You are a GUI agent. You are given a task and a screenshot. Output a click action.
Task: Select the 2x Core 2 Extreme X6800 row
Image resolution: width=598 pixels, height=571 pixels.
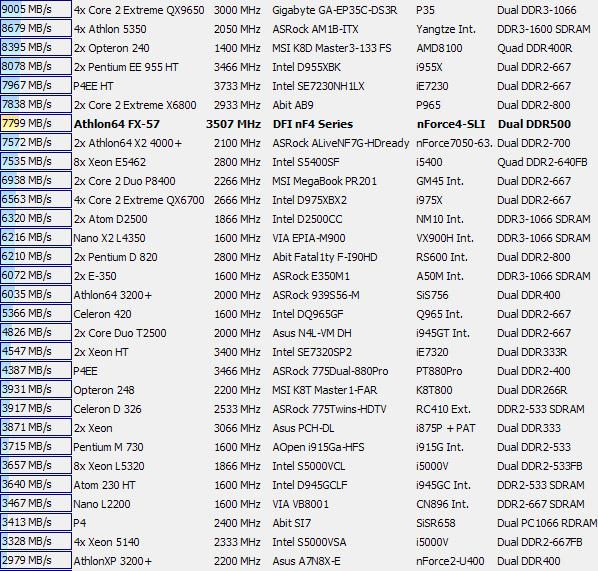click(x=299, y=105)
